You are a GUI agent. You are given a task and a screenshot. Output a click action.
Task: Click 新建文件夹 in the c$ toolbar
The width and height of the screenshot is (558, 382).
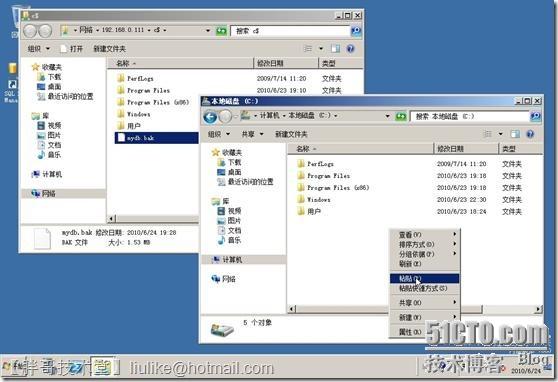(x=110, y=49)
